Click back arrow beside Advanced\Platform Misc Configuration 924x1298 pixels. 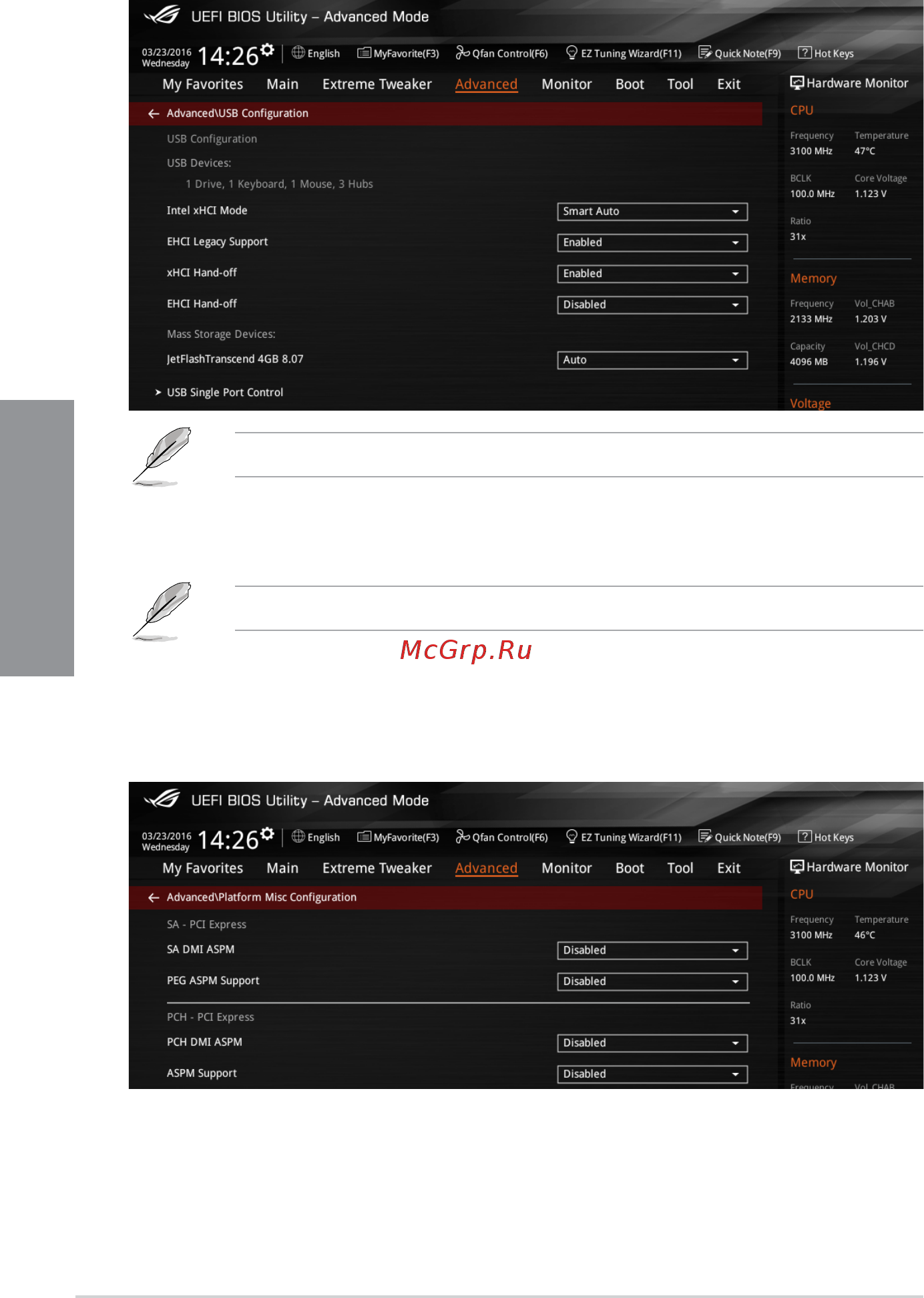pos(154,897)
